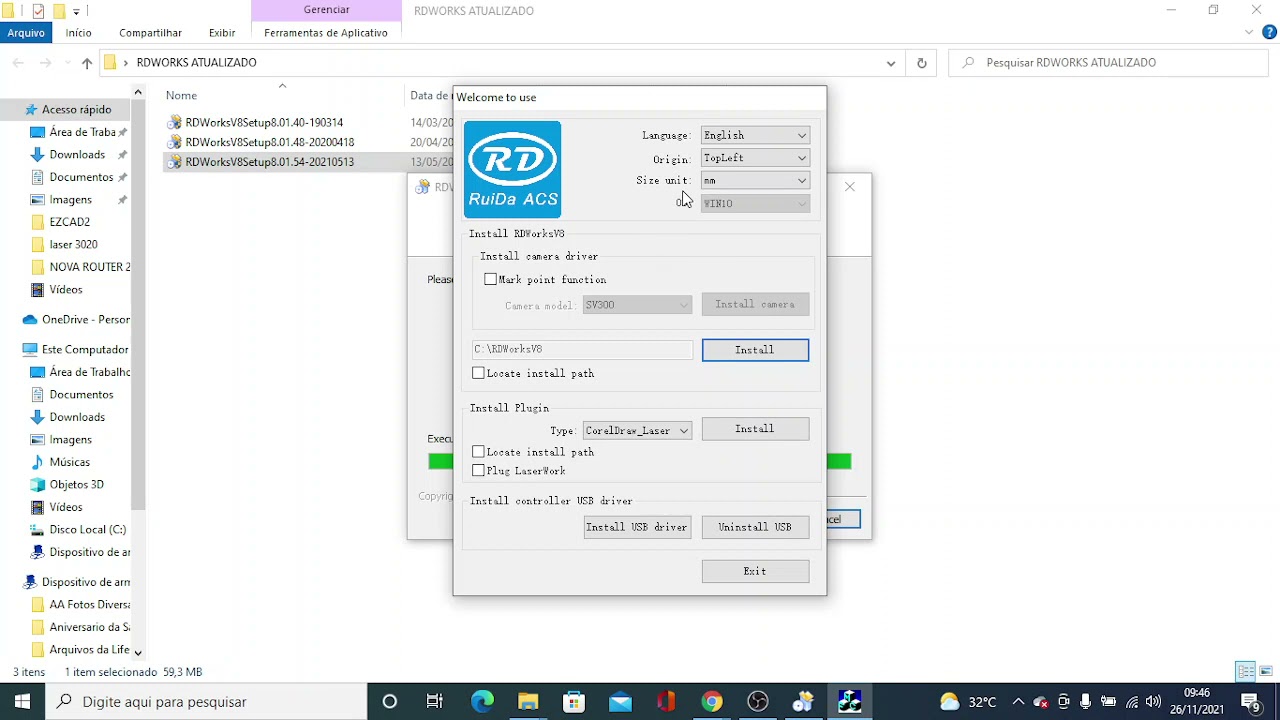Click the RuiDa ACS logo image

512,169
